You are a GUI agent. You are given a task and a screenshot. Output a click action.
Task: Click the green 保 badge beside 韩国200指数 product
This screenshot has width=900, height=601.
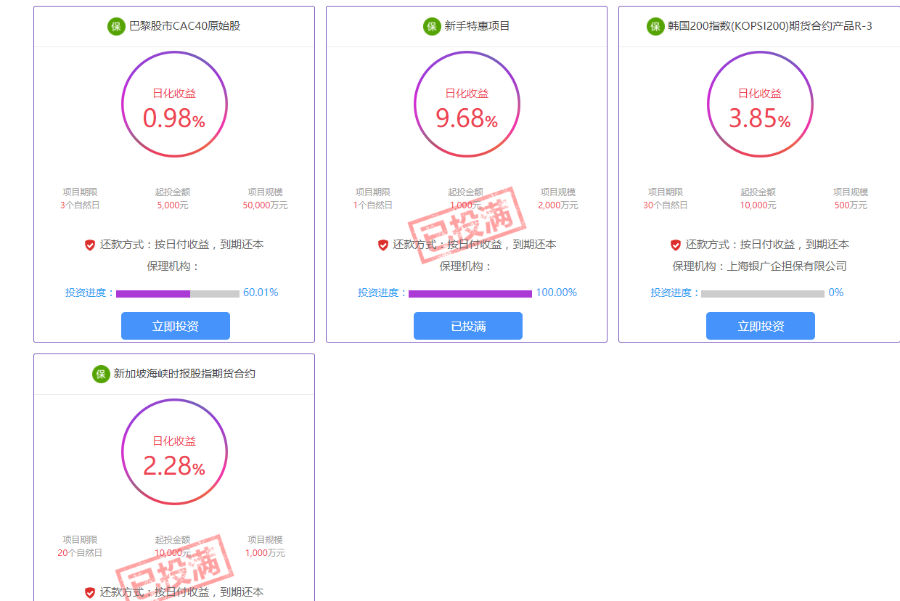655,26
